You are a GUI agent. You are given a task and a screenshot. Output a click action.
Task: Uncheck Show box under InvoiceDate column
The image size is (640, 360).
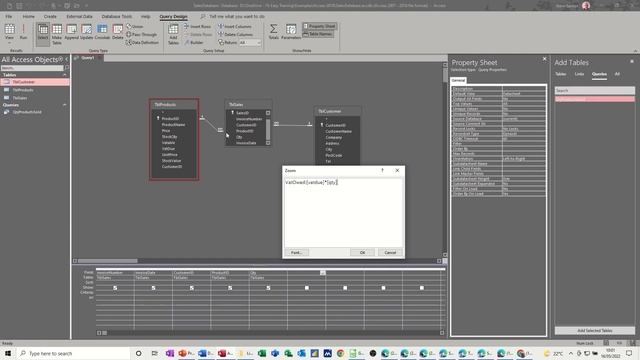(153, 288)
